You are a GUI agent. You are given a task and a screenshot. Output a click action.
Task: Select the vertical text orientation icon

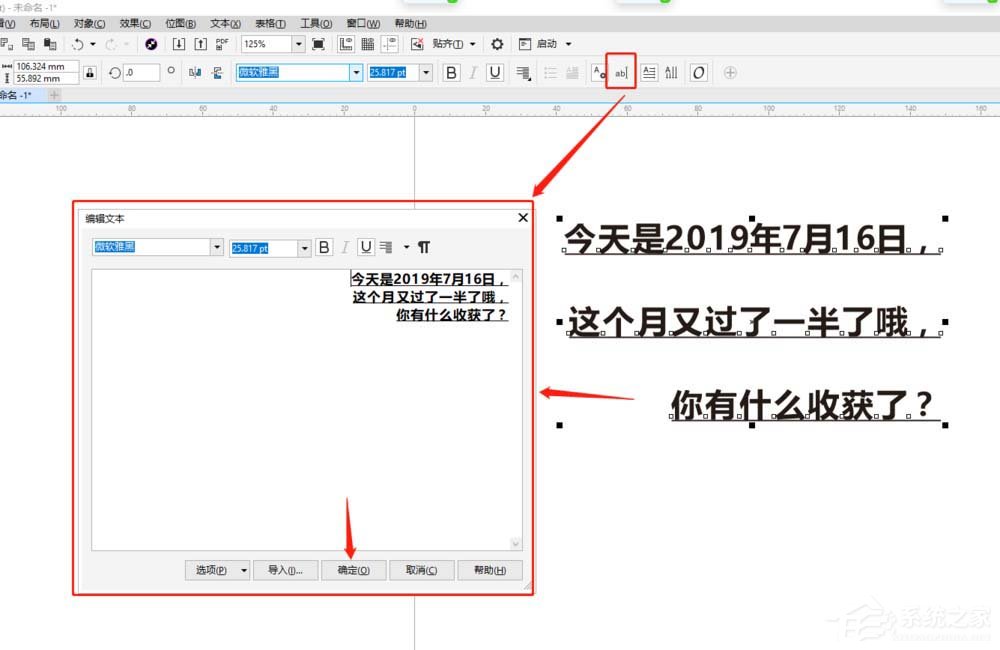670,72
